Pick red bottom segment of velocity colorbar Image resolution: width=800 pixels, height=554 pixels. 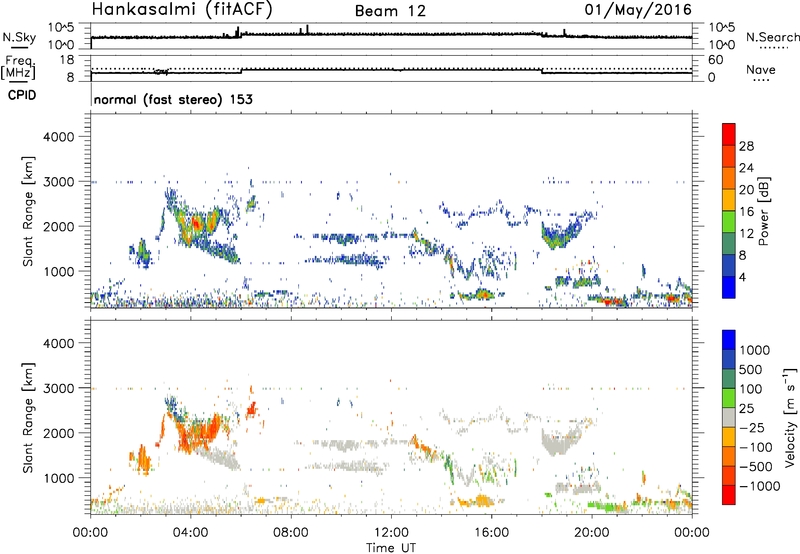coord(729,495)
